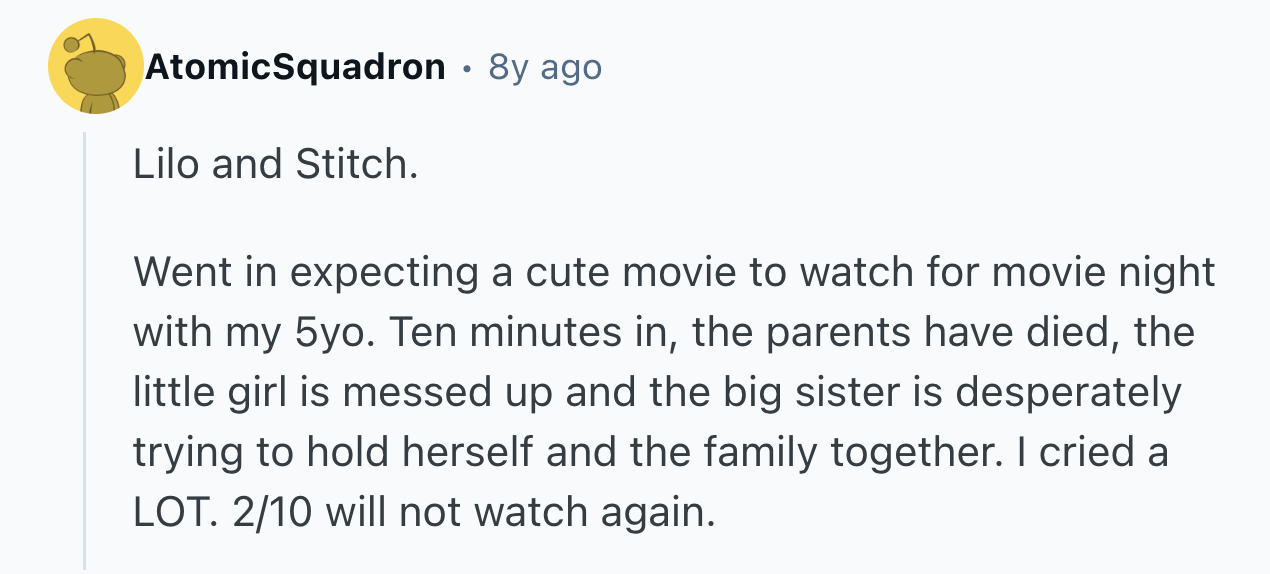Click the word "desperately" in the comment
This screenshot has width=1270, height=574.
[x=1068, y=391]
